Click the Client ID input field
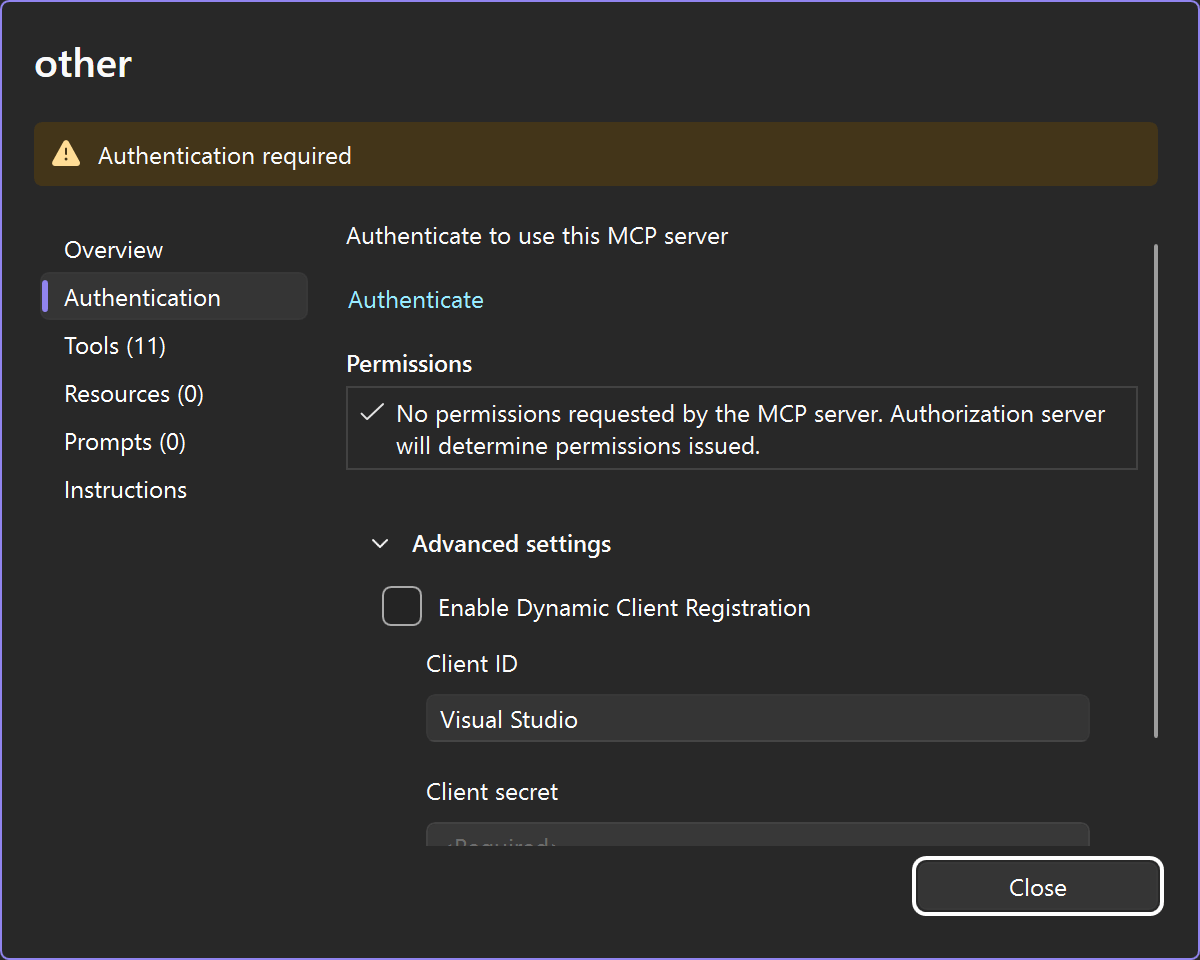The width and height of the screenshot is (1200, 960). click(757, 718)
